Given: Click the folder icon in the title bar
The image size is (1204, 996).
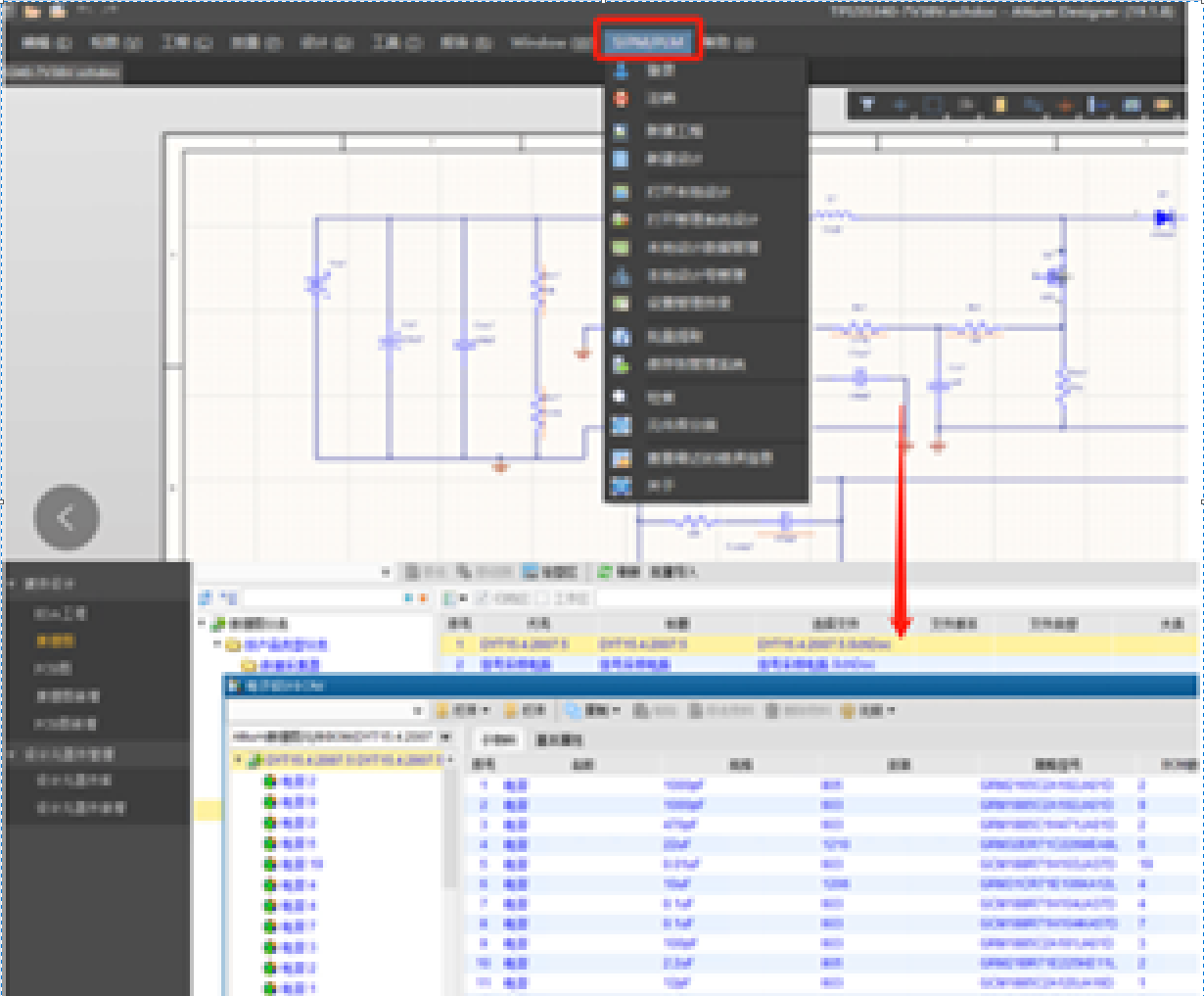Looking at the screenshot, I should 32,12.
